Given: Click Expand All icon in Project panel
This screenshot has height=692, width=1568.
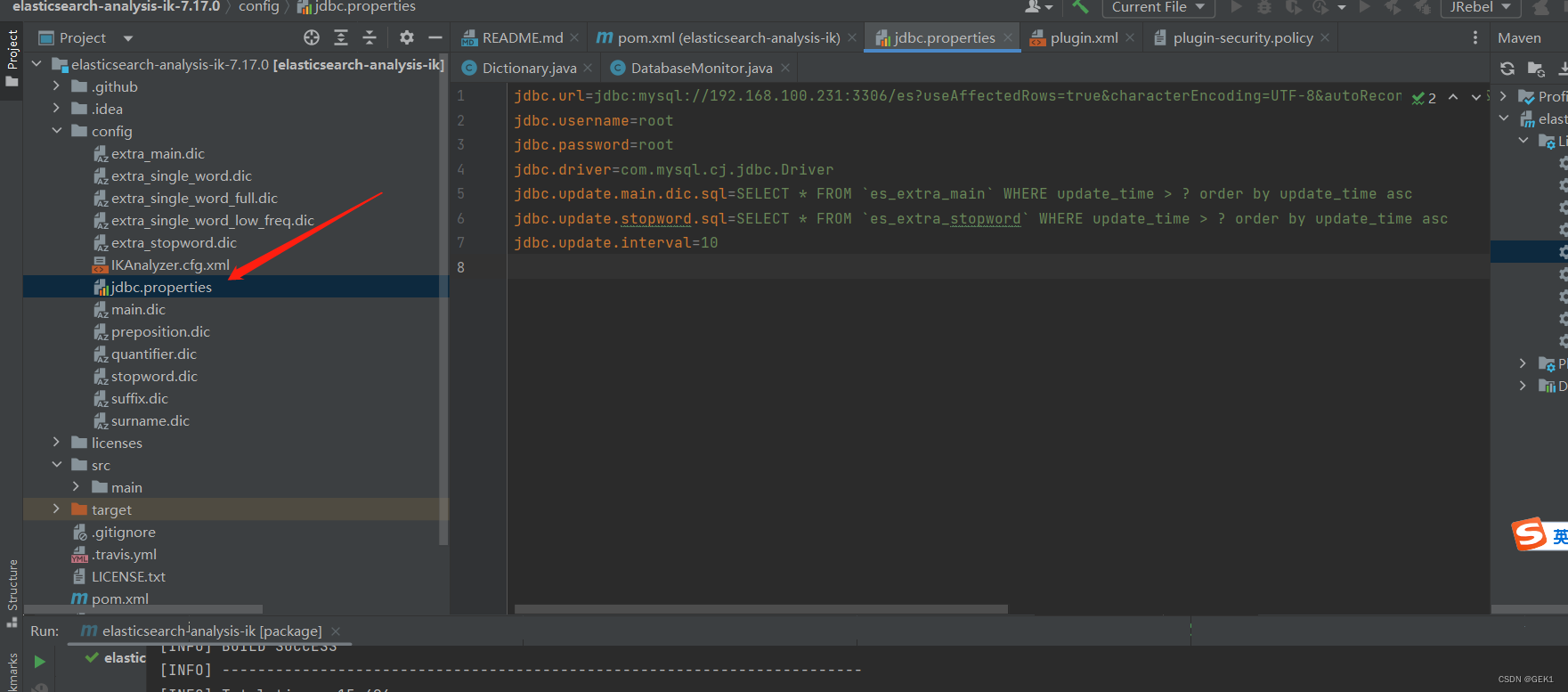Looking at the screenshot, I should (x=341, y=37).
